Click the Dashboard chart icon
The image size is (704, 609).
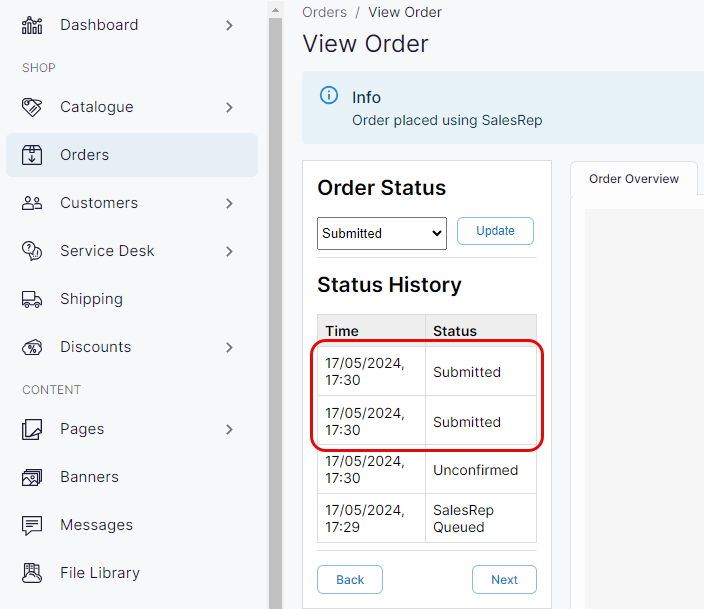(32, 25)
